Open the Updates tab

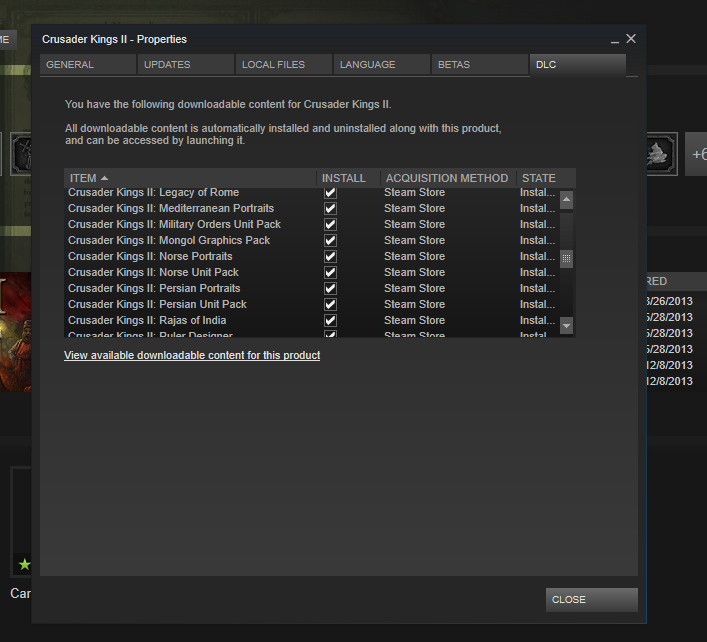point(185,65)
